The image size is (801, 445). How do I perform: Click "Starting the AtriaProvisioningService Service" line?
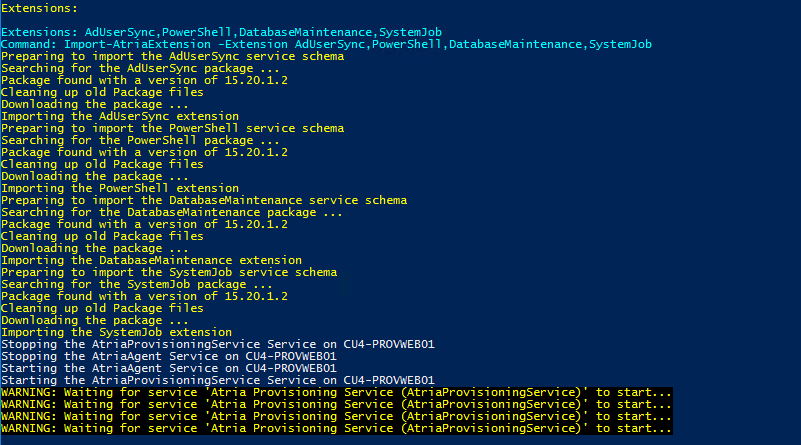click(x=217, y=380)
